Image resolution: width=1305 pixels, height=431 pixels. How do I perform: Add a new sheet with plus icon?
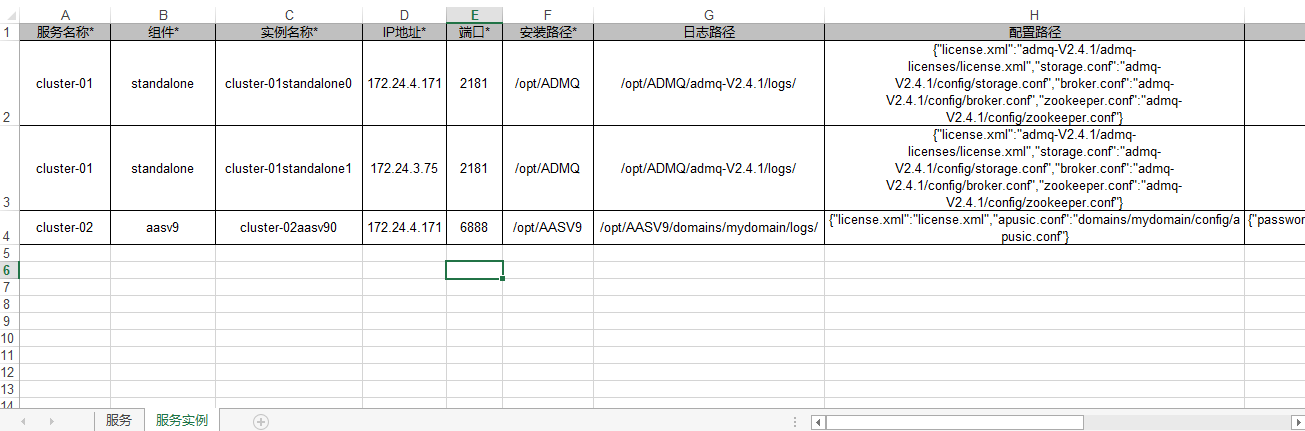pos(261,422)
